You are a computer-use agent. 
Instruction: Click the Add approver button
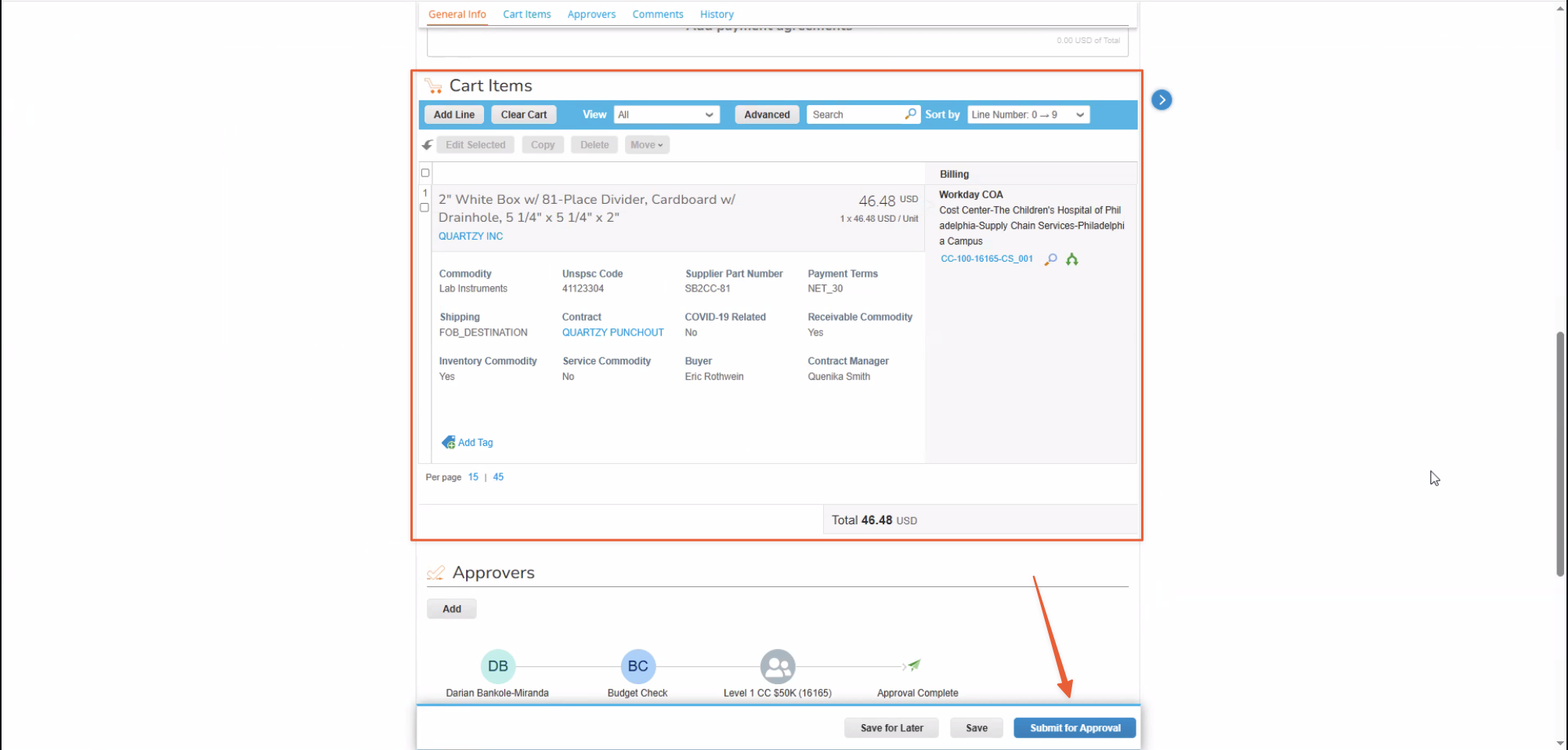pos(452,609)
